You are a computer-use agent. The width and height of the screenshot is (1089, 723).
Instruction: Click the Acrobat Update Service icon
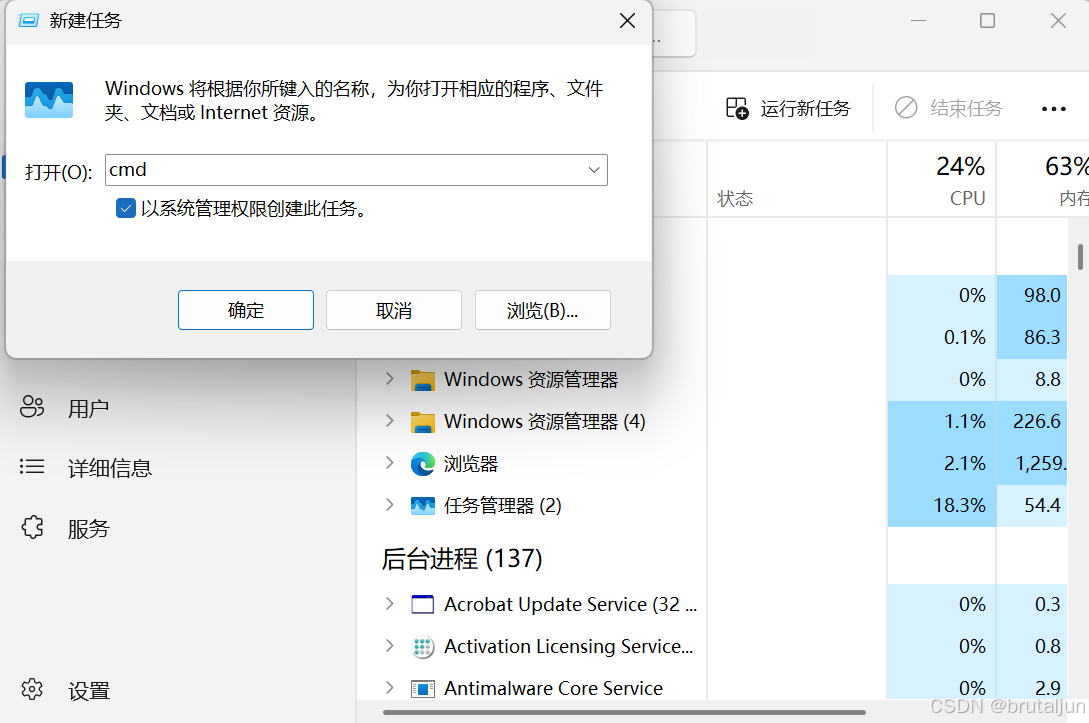[422, 604]
